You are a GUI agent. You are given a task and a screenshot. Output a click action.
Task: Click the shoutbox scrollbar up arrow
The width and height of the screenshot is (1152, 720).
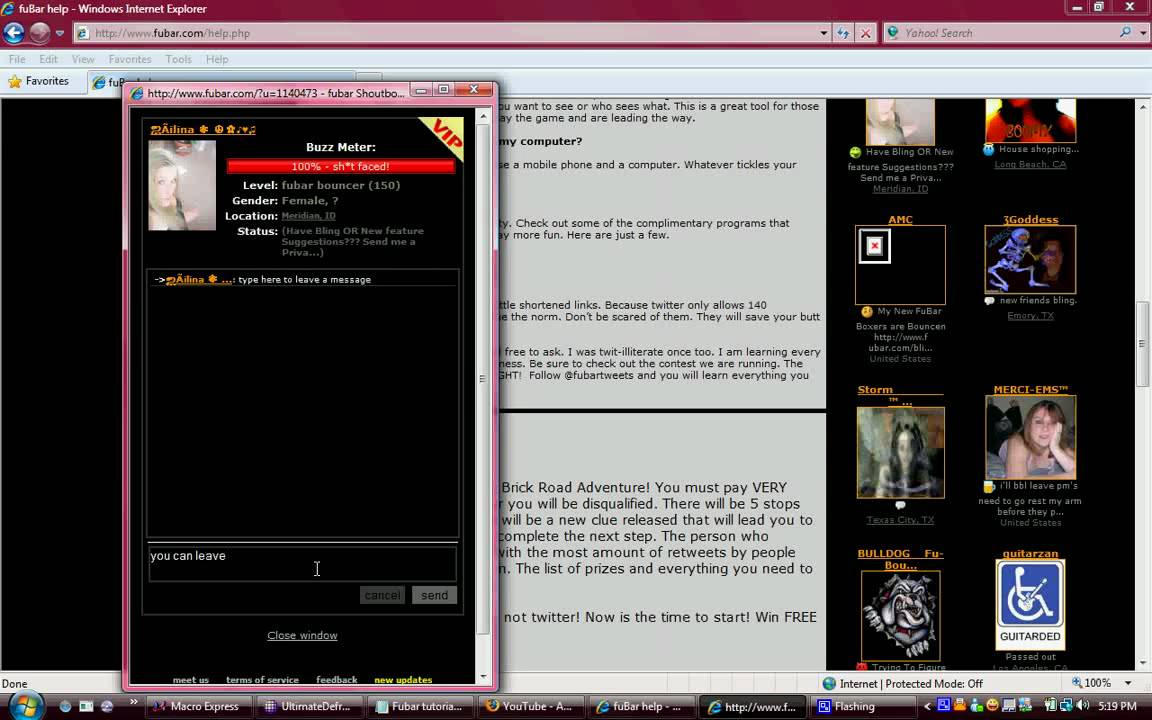tap(483, 116)
